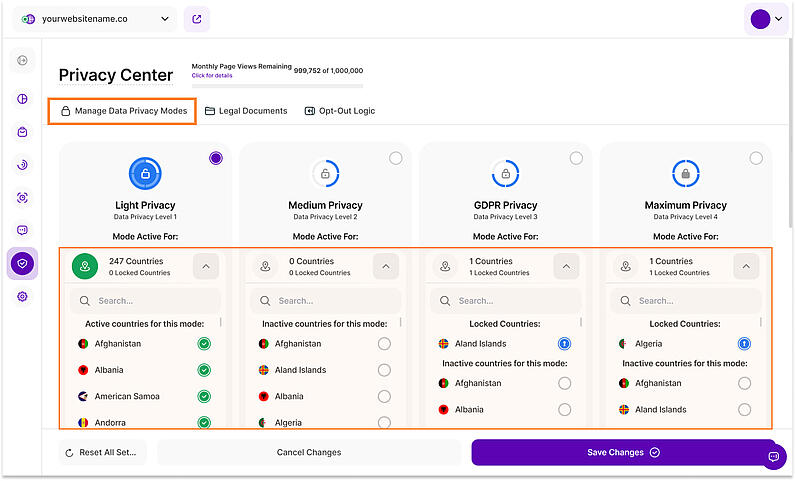Enable Albania in GDPR Privacy inactive list
The image size is (795, 481).
[x=564, y=410]
